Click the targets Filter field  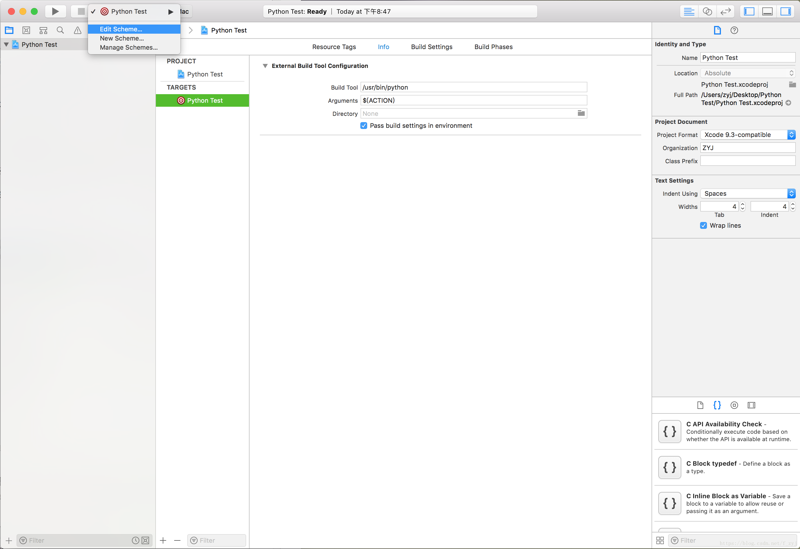tap(217, 540)
